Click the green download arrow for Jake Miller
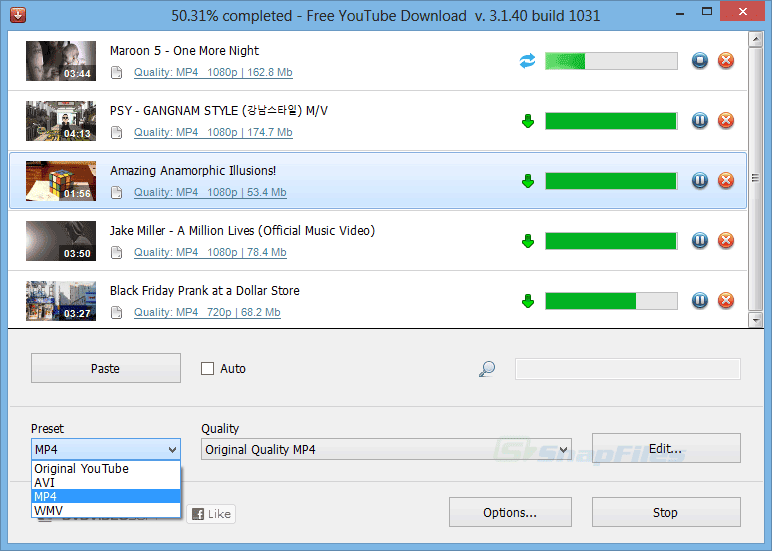Image resolution: width=772 pixels, height=551 pixels. point(528,241)
